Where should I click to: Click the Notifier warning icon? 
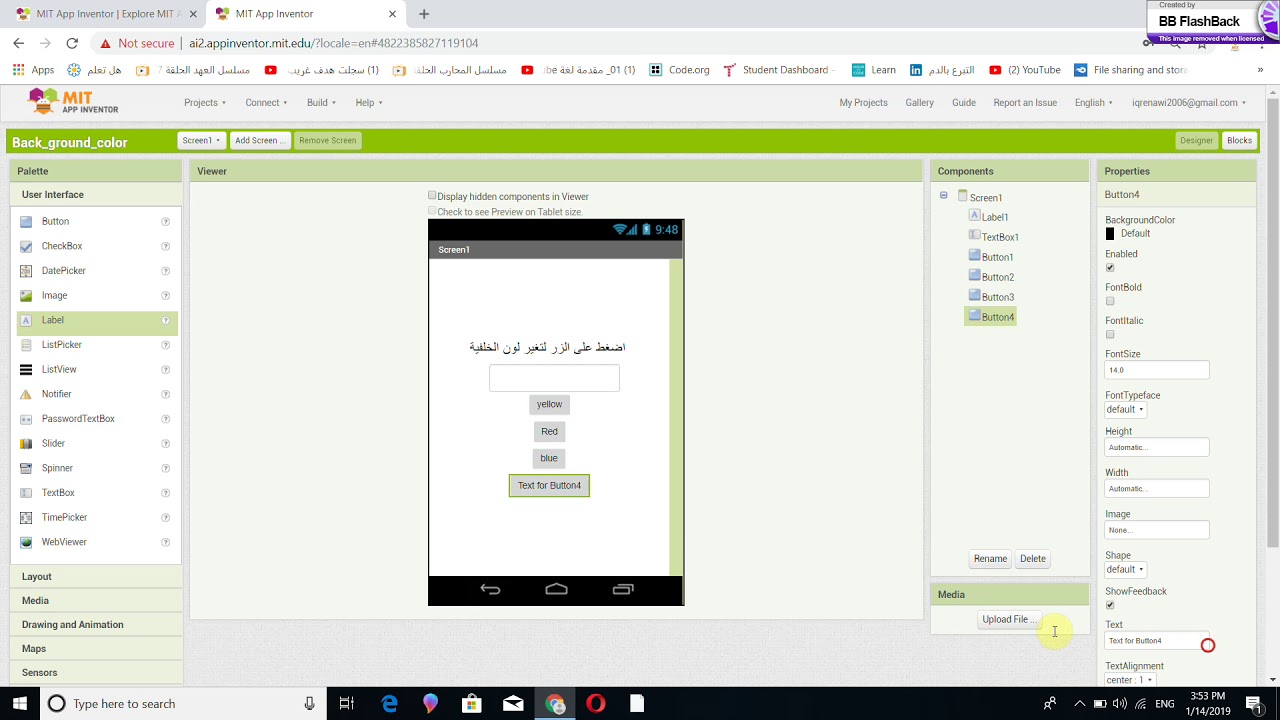point(26,394)
